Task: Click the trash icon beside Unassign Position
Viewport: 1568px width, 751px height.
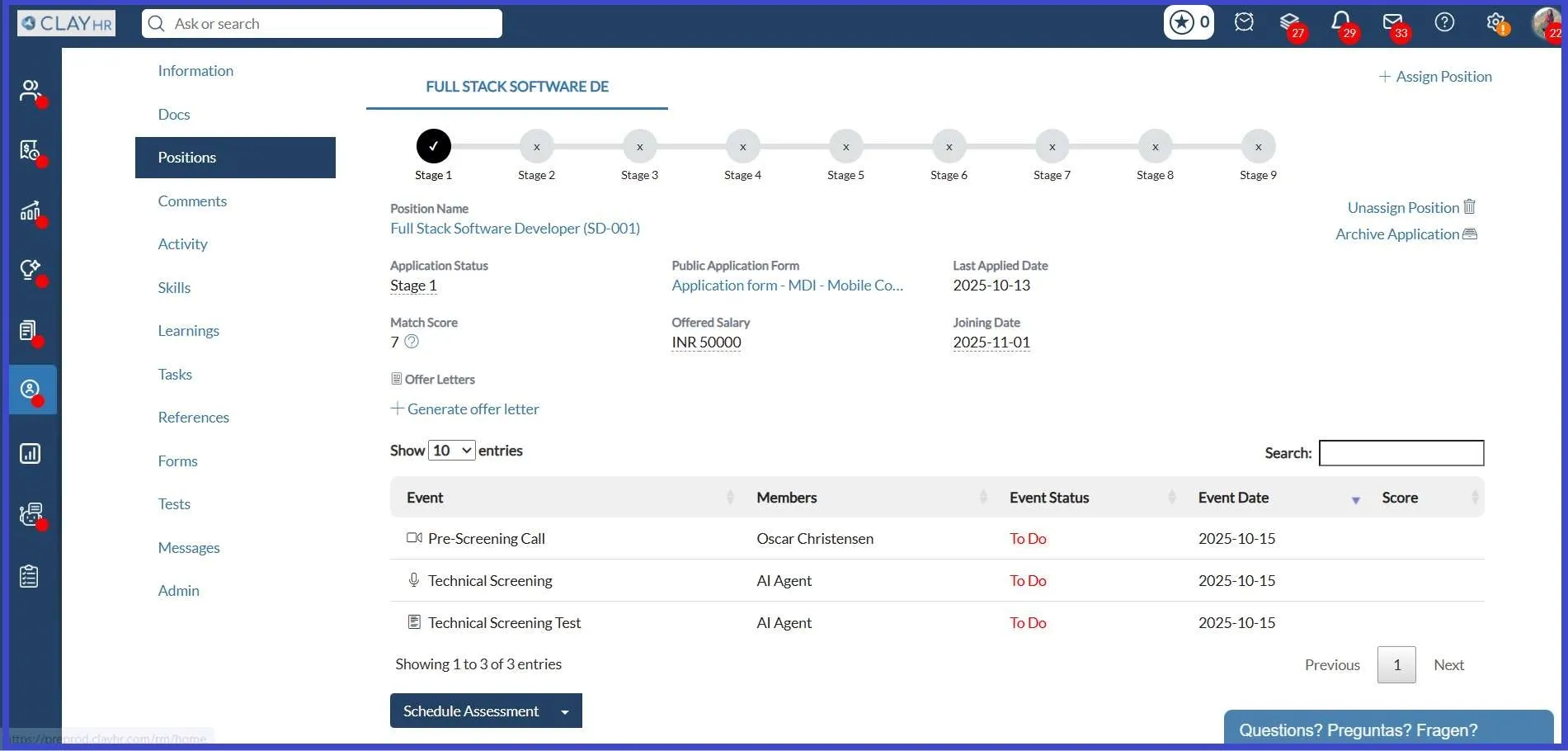Action: 1469,206
